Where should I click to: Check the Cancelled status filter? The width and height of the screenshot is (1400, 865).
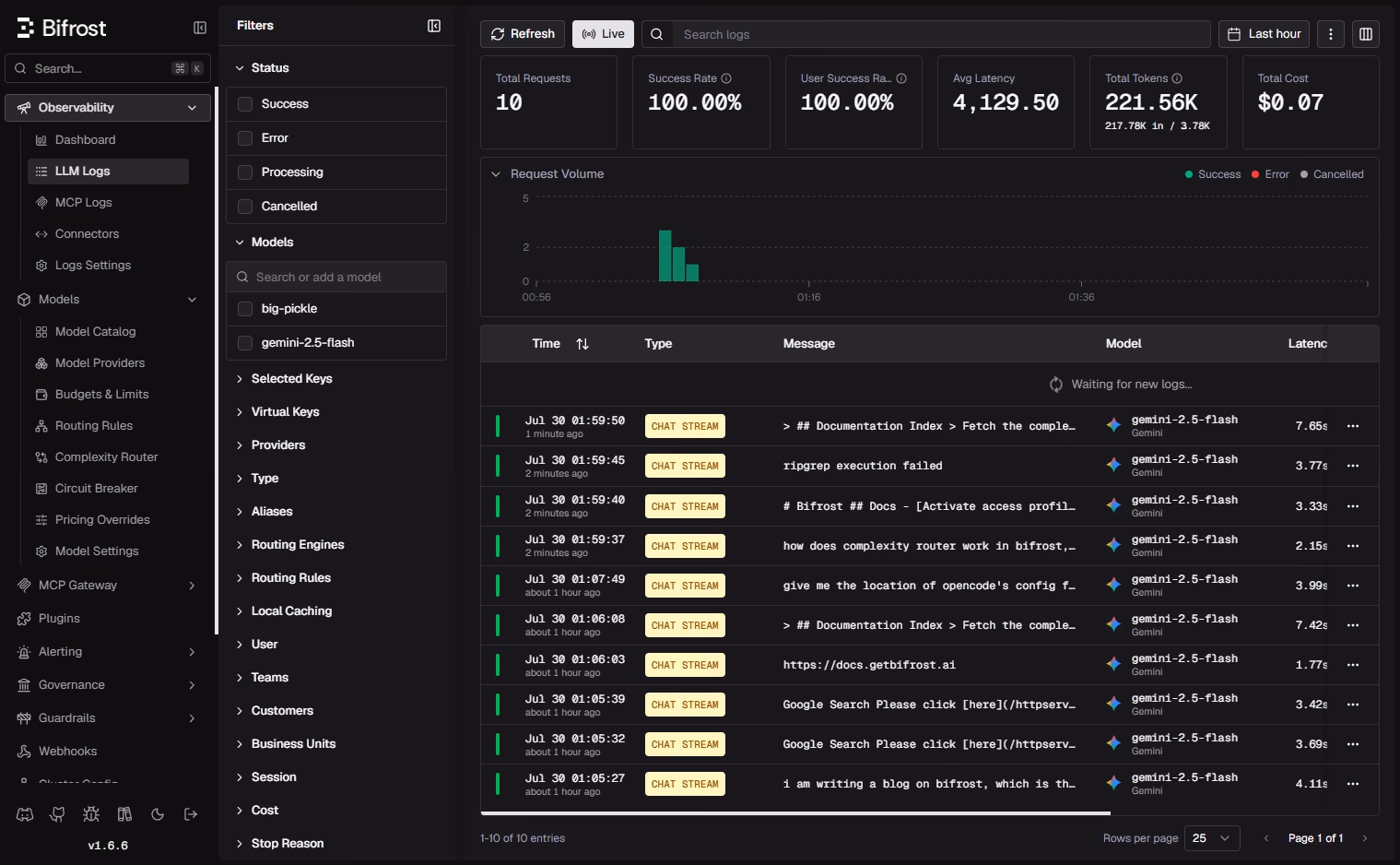[x=245, y=207]
